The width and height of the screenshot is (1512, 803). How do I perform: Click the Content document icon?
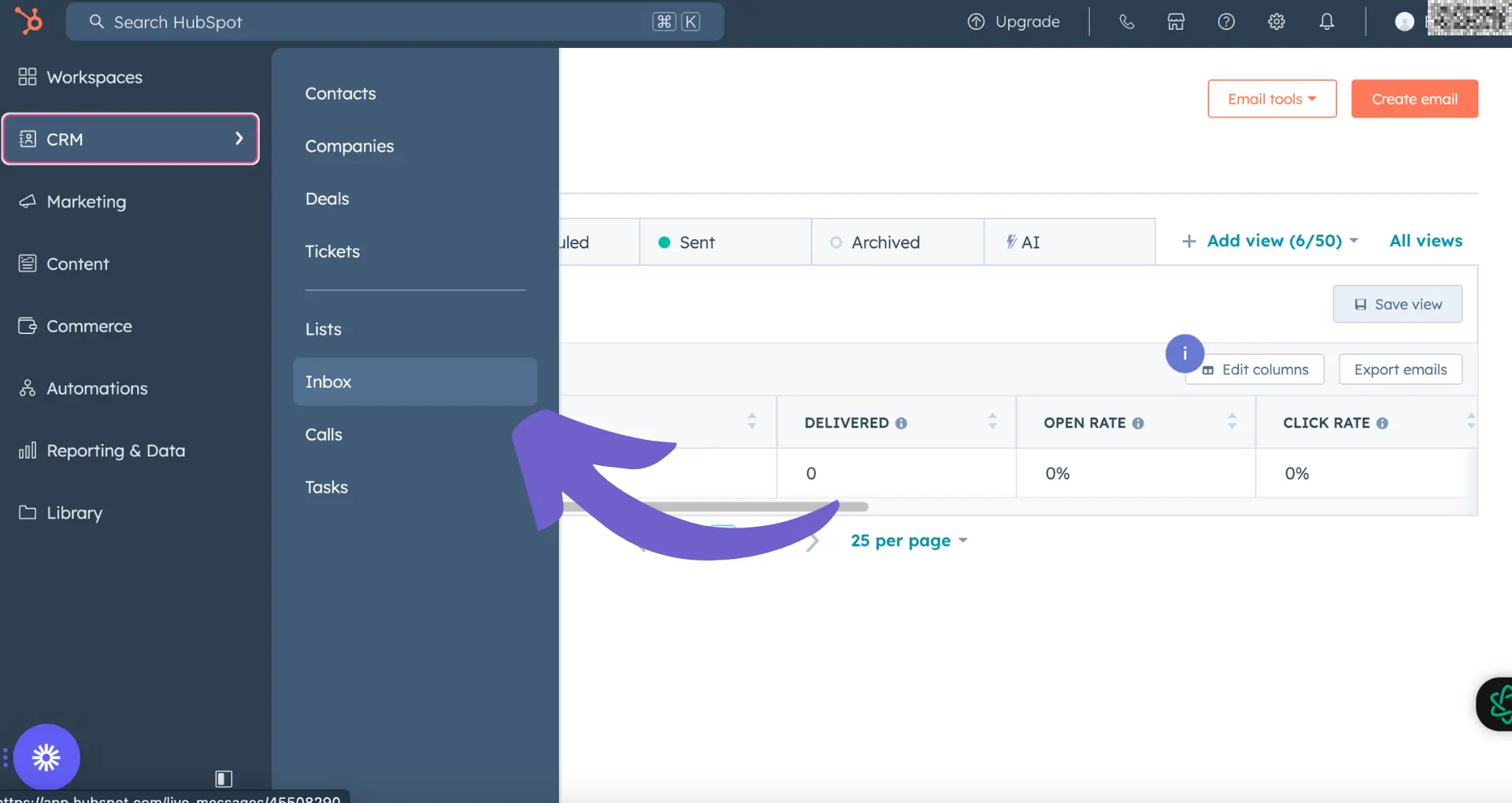[x=28, y=263]
